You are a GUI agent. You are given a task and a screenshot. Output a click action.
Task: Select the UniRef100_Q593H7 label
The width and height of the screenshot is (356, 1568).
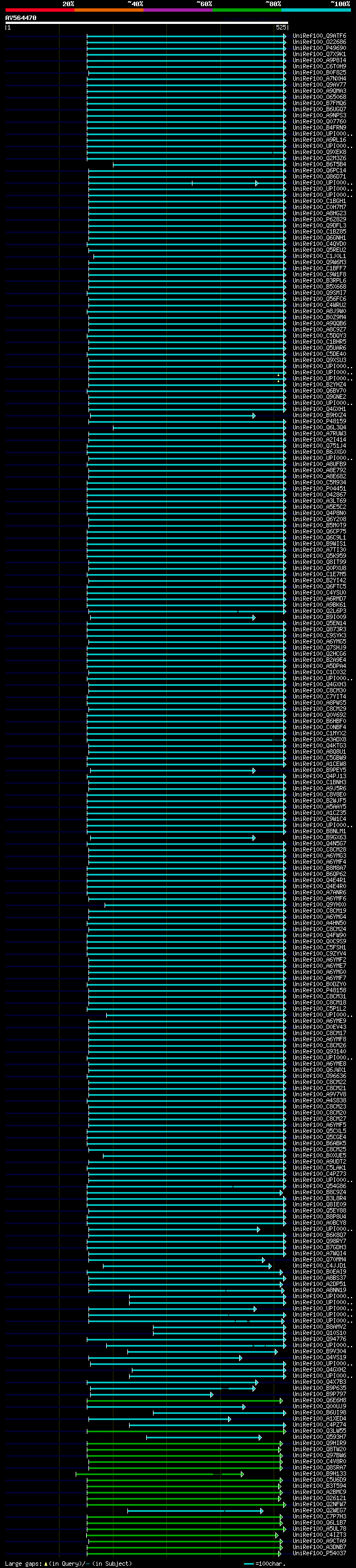[x=319, y=1437]
